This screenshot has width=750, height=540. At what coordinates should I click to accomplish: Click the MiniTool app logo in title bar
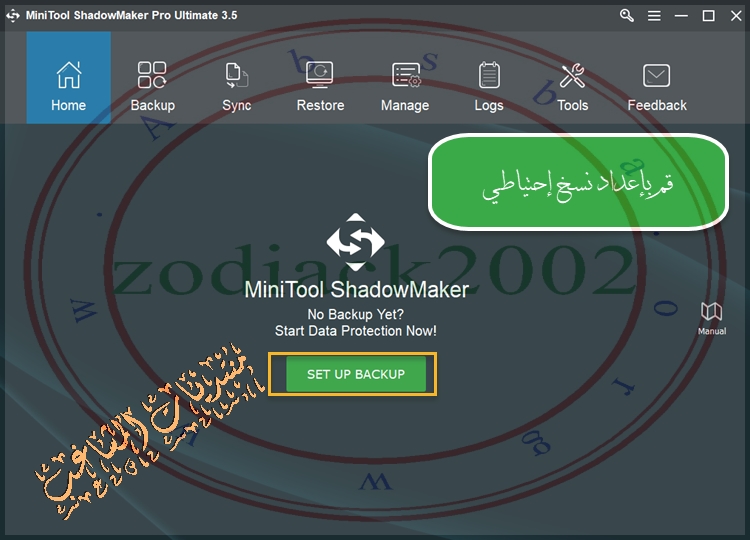click(13, 16)
